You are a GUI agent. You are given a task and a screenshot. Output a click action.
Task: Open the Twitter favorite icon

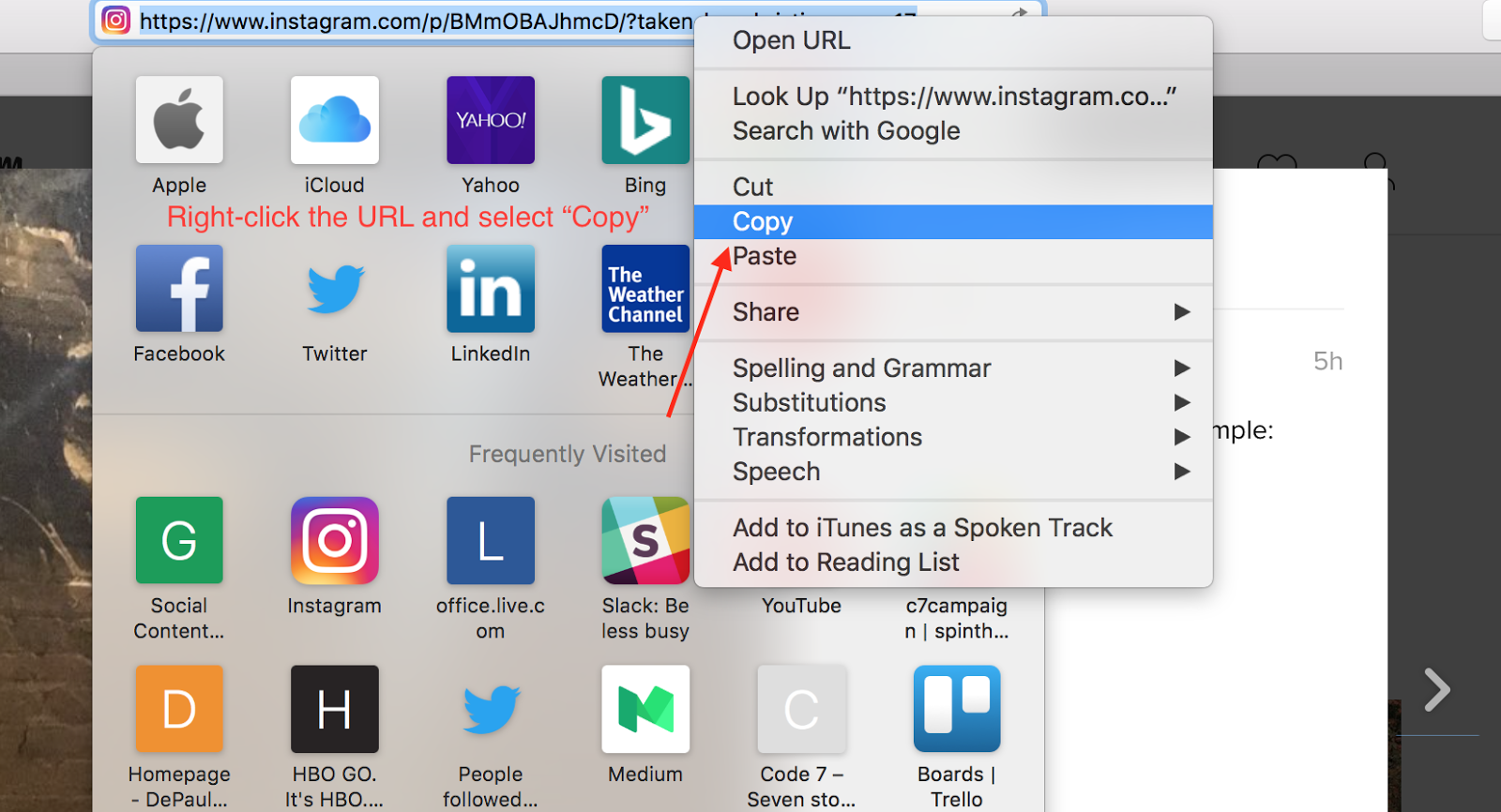[335, 289]
